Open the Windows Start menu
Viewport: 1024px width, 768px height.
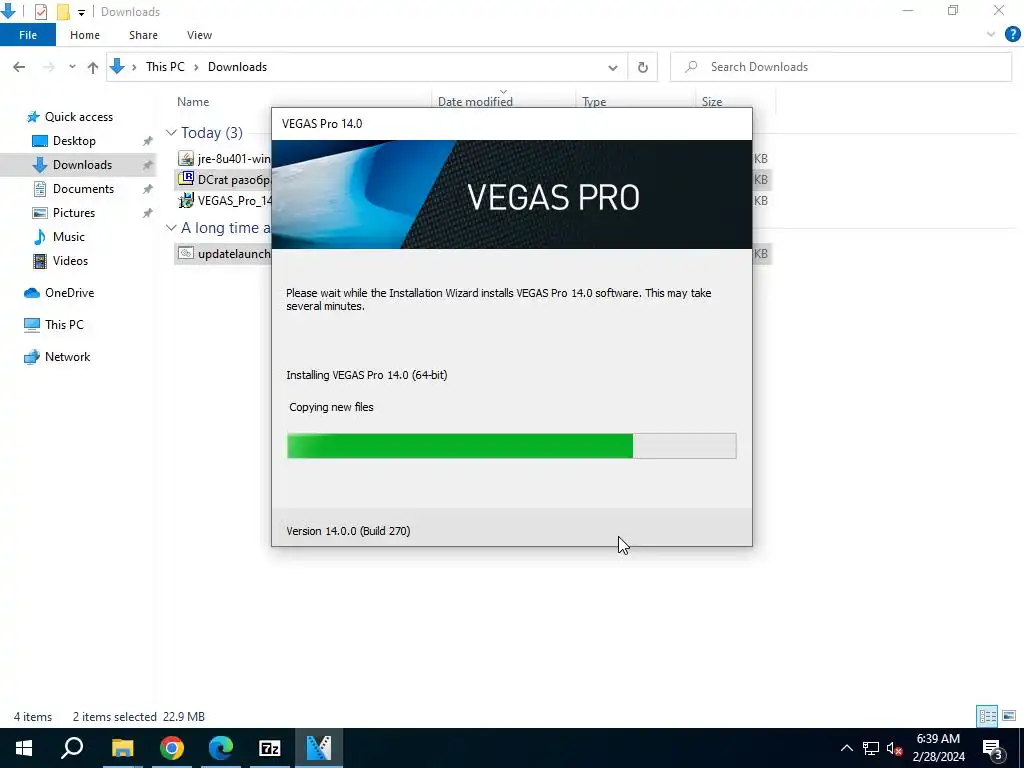coord(24,748)
